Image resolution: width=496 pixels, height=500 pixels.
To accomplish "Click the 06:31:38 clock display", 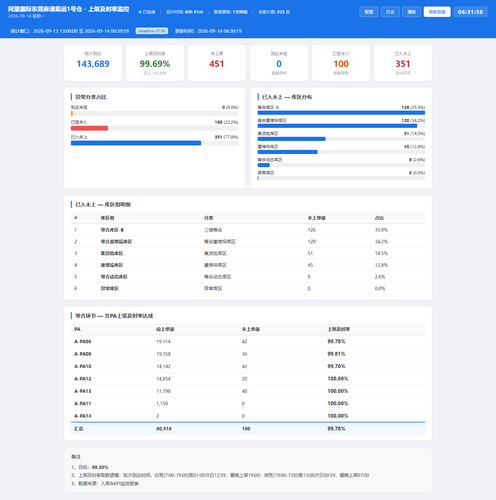I will pos(470,12).
